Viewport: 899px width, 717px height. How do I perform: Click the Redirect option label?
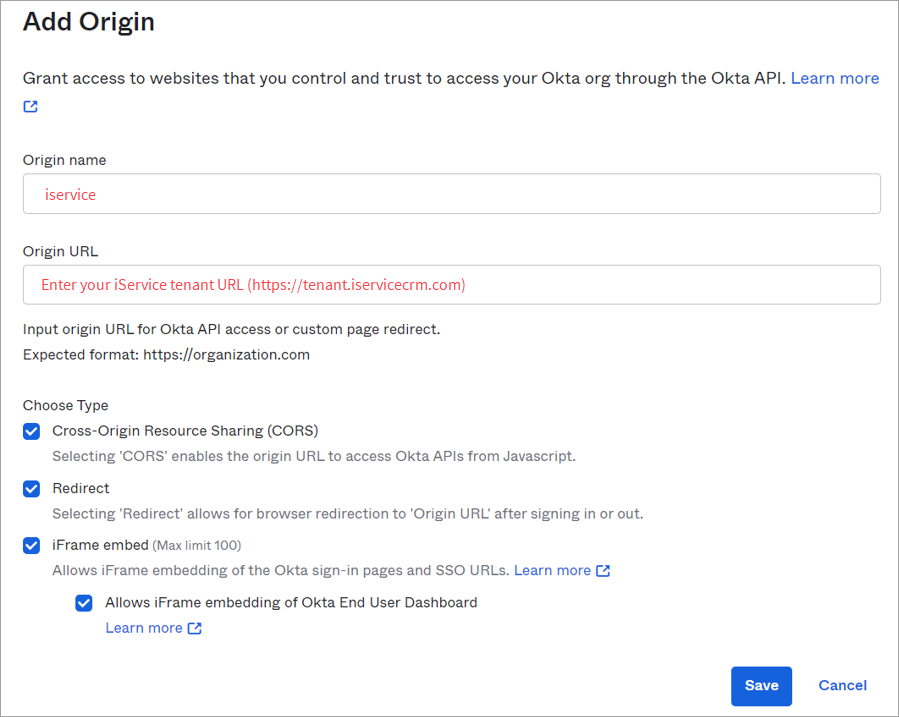(81, 488)
